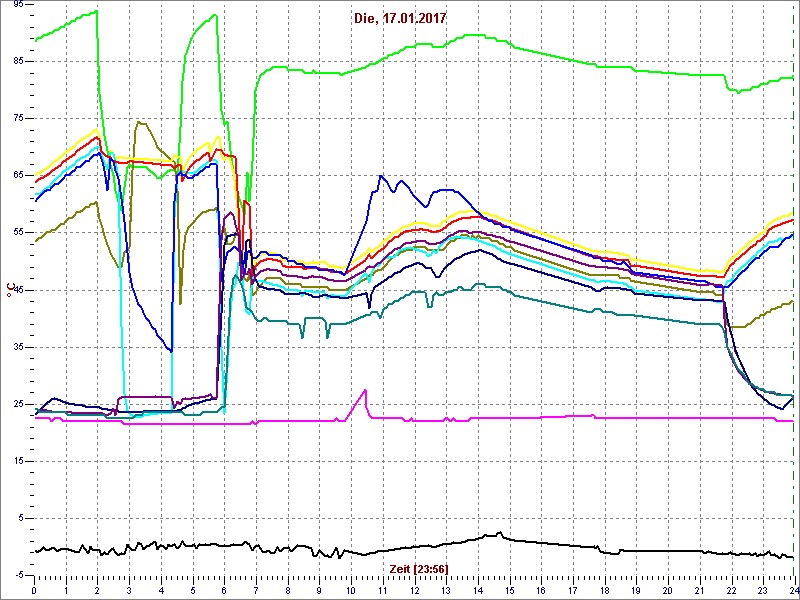Click the dashed green time cursor line

pos(793,291)
